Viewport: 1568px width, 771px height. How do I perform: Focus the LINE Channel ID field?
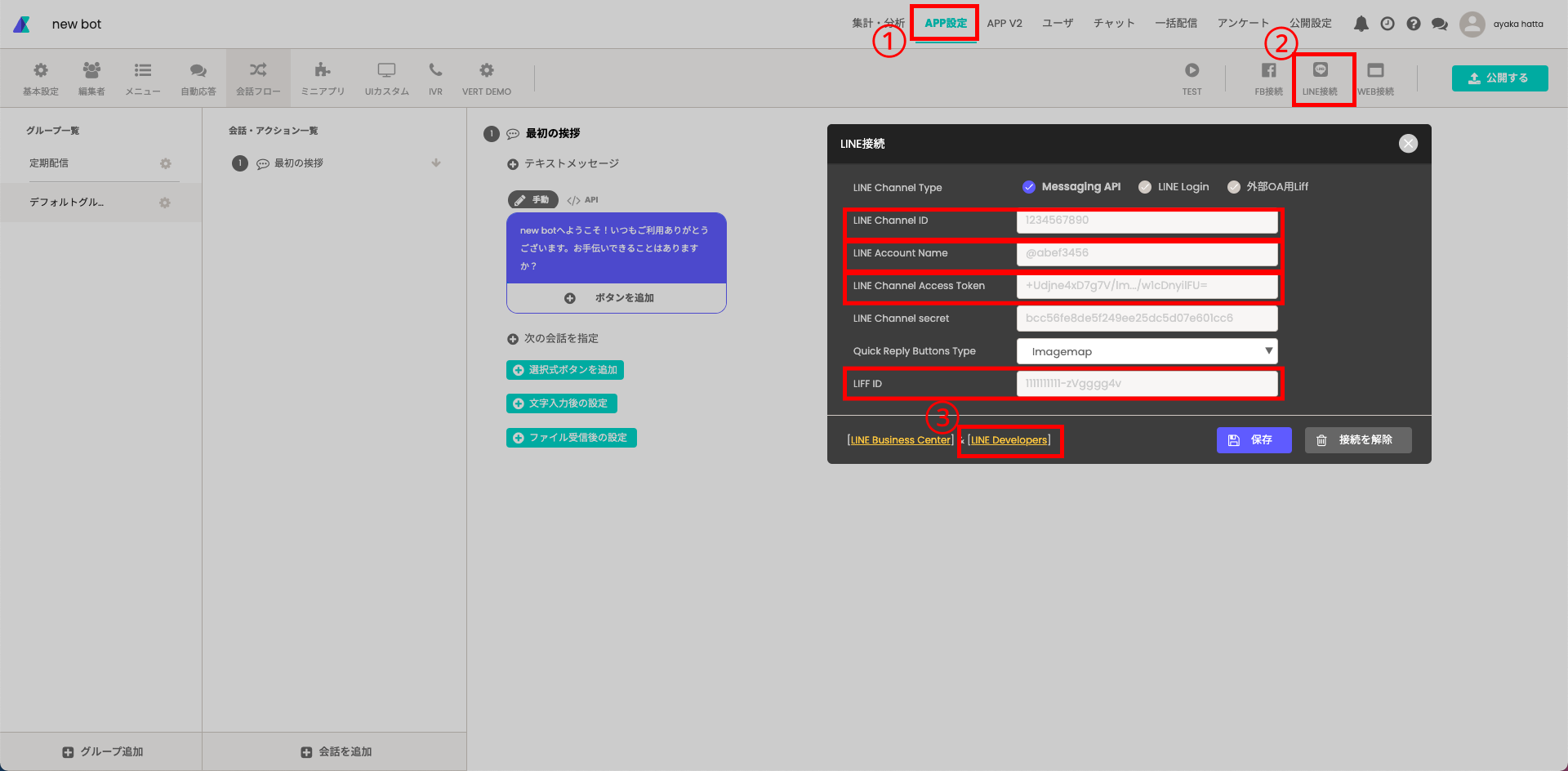coord(1147,221)
